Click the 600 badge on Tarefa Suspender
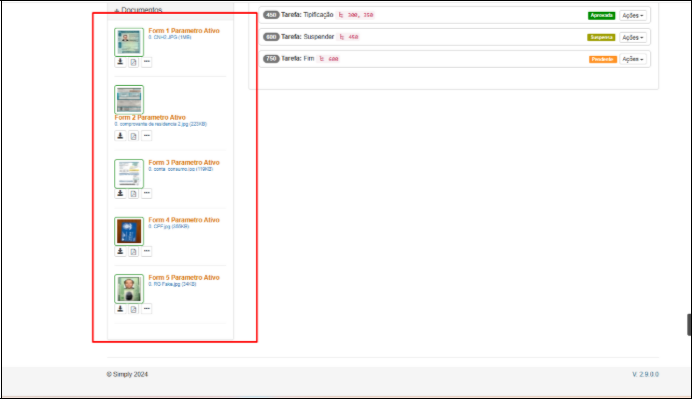692x399 pixels. (x=271, y=37)
